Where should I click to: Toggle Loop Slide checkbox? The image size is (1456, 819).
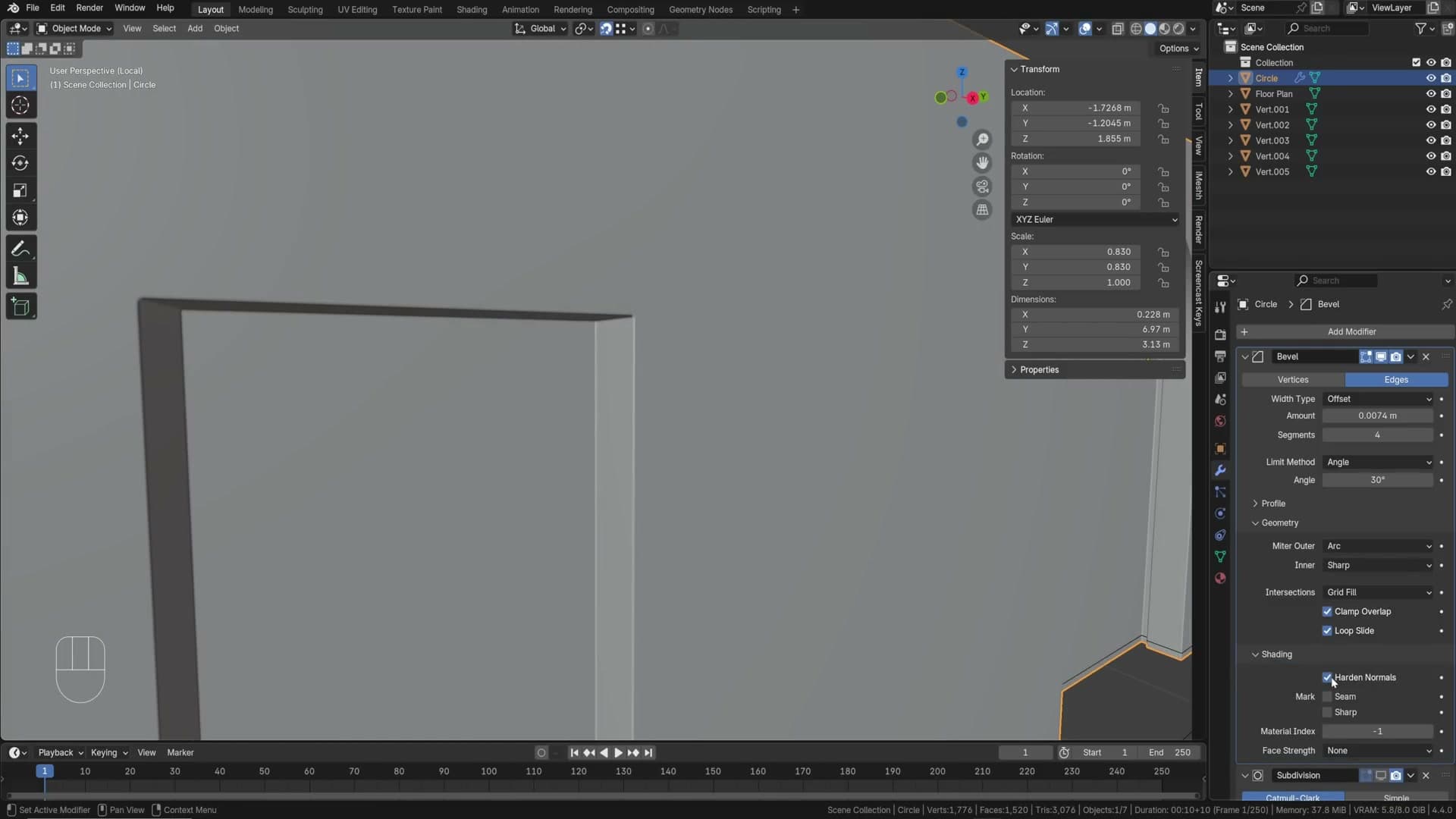(x=1327, y=631)
